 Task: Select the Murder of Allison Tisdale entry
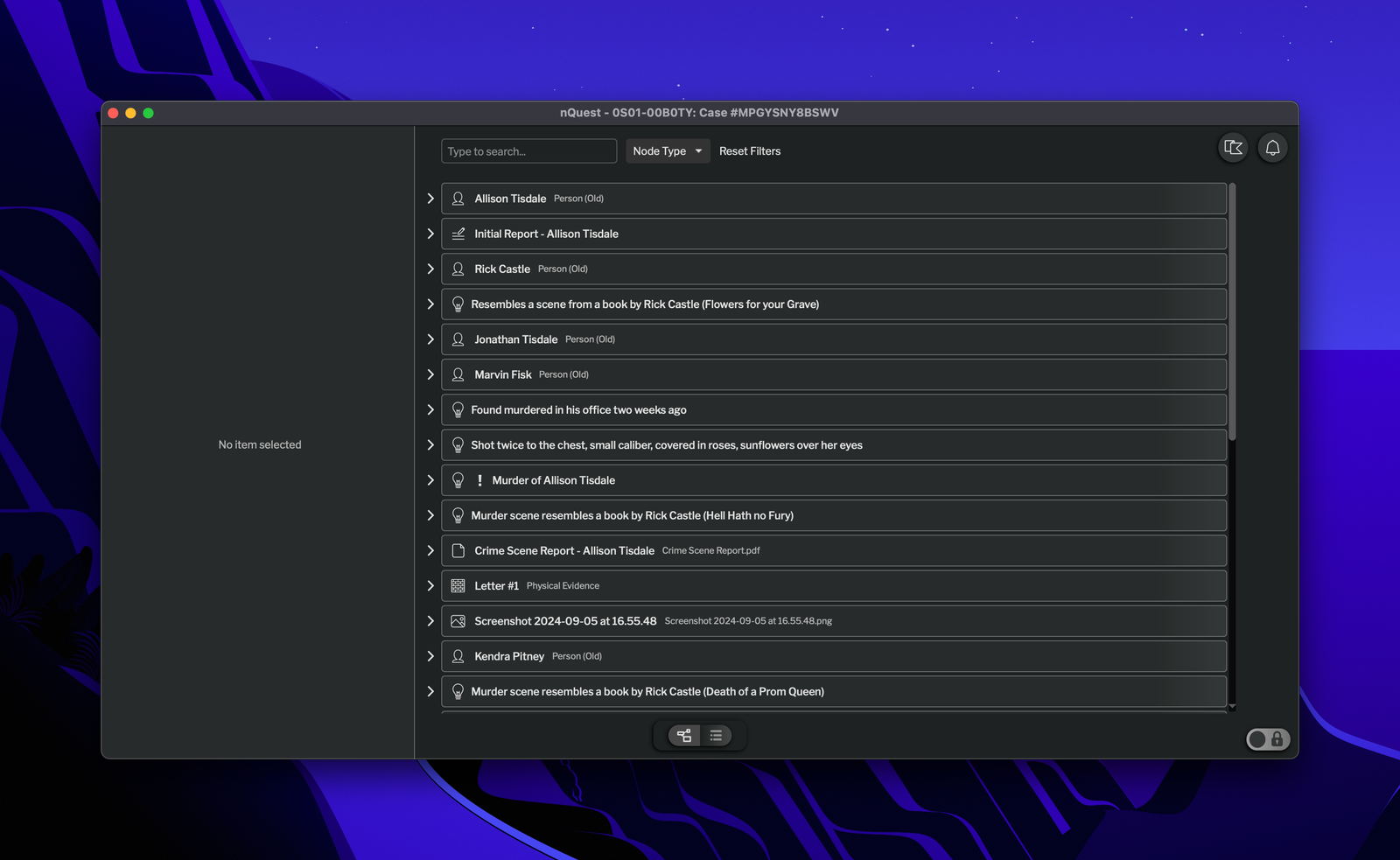[x=834, y=480]
